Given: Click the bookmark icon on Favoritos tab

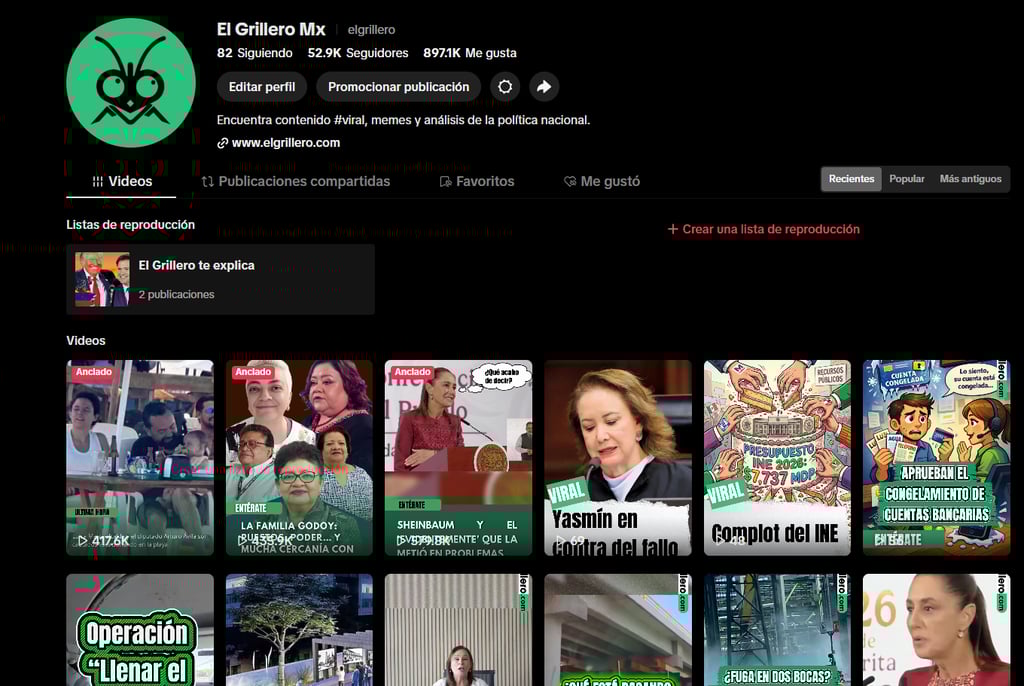Looking at the screenshot, I should click(445, 182).
